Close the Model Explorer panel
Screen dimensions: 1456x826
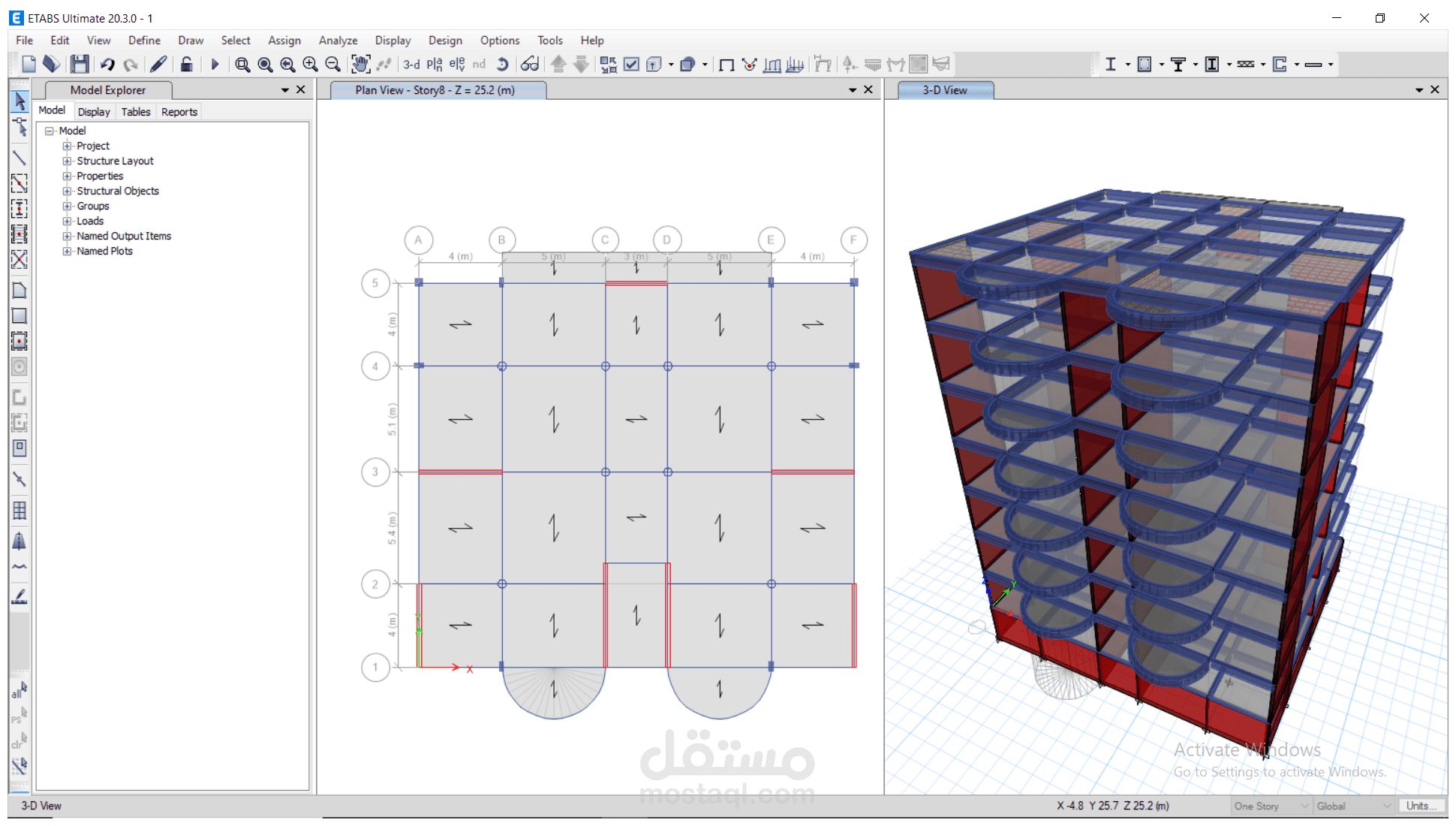pos(301,90)
